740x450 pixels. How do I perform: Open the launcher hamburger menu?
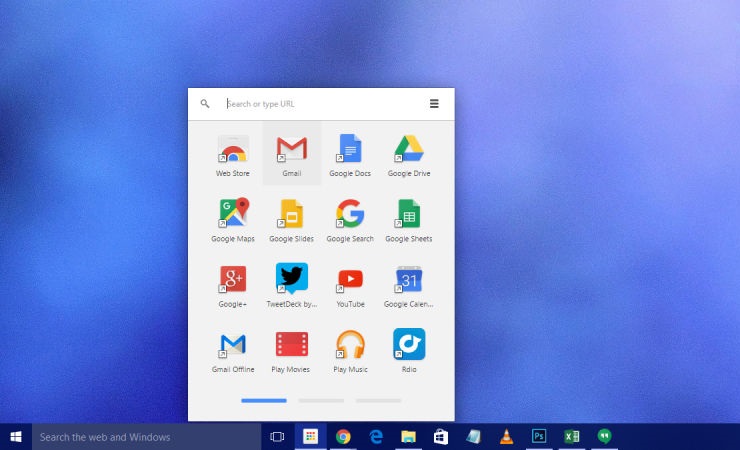434,103
